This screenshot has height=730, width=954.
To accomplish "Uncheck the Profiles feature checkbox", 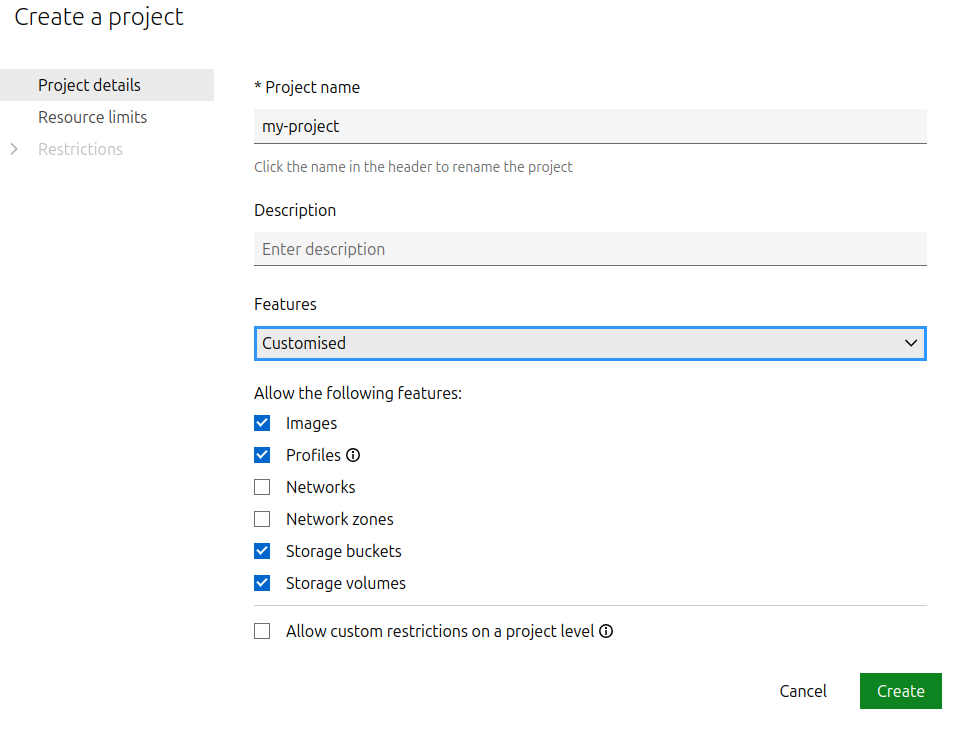I will [x=262, y=455].
